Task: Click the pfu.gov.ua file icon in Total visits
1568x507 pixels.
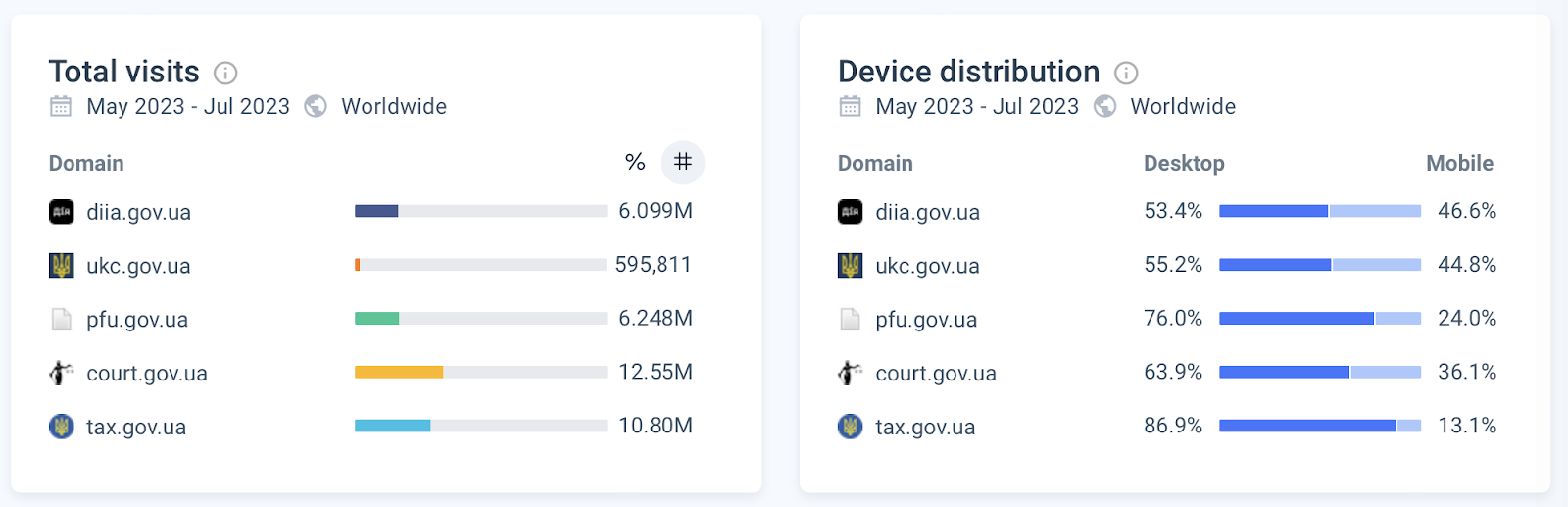Action: pos(62,319)
